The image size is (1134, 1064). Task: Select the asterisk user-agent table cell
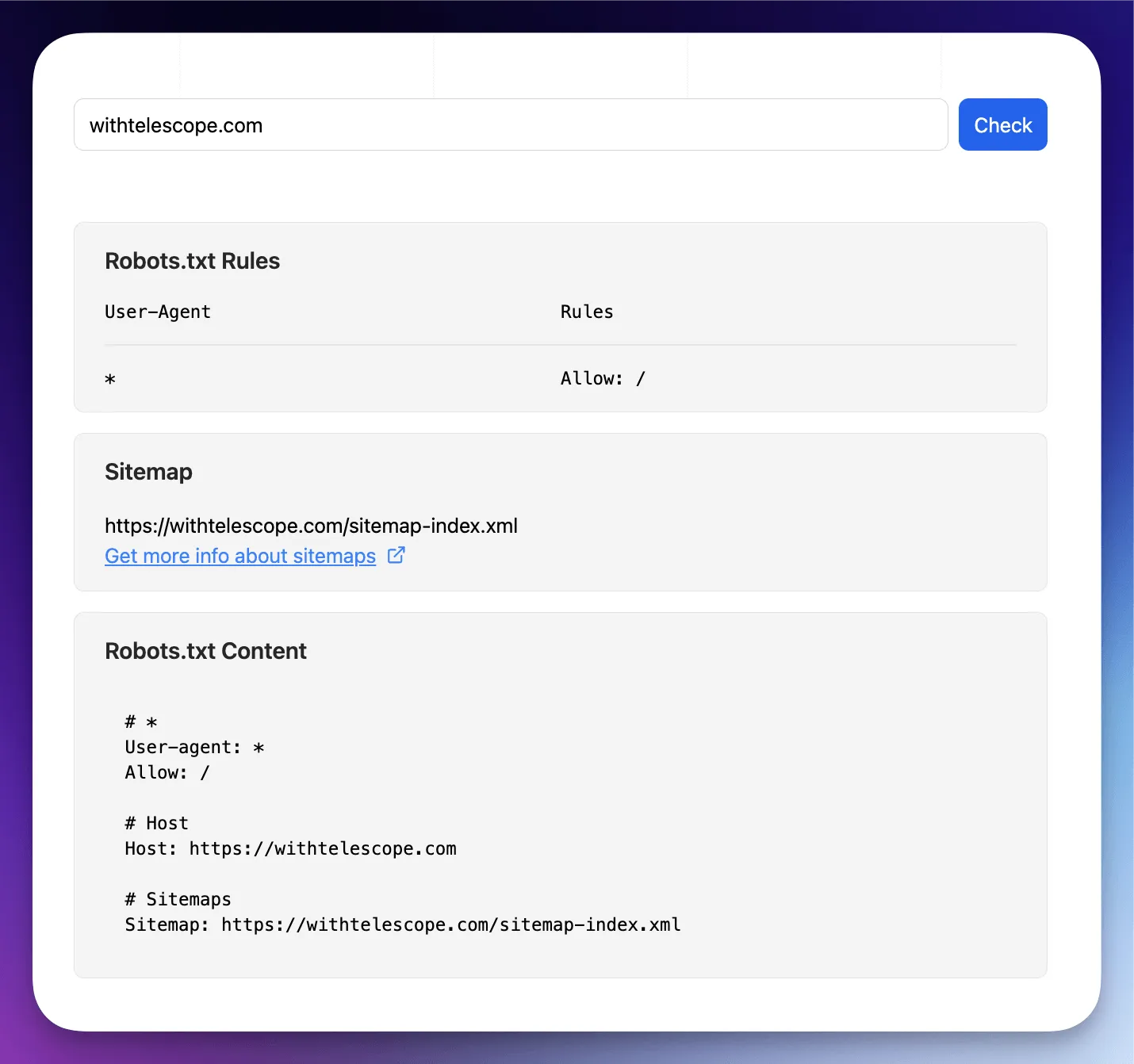[110, 379]
